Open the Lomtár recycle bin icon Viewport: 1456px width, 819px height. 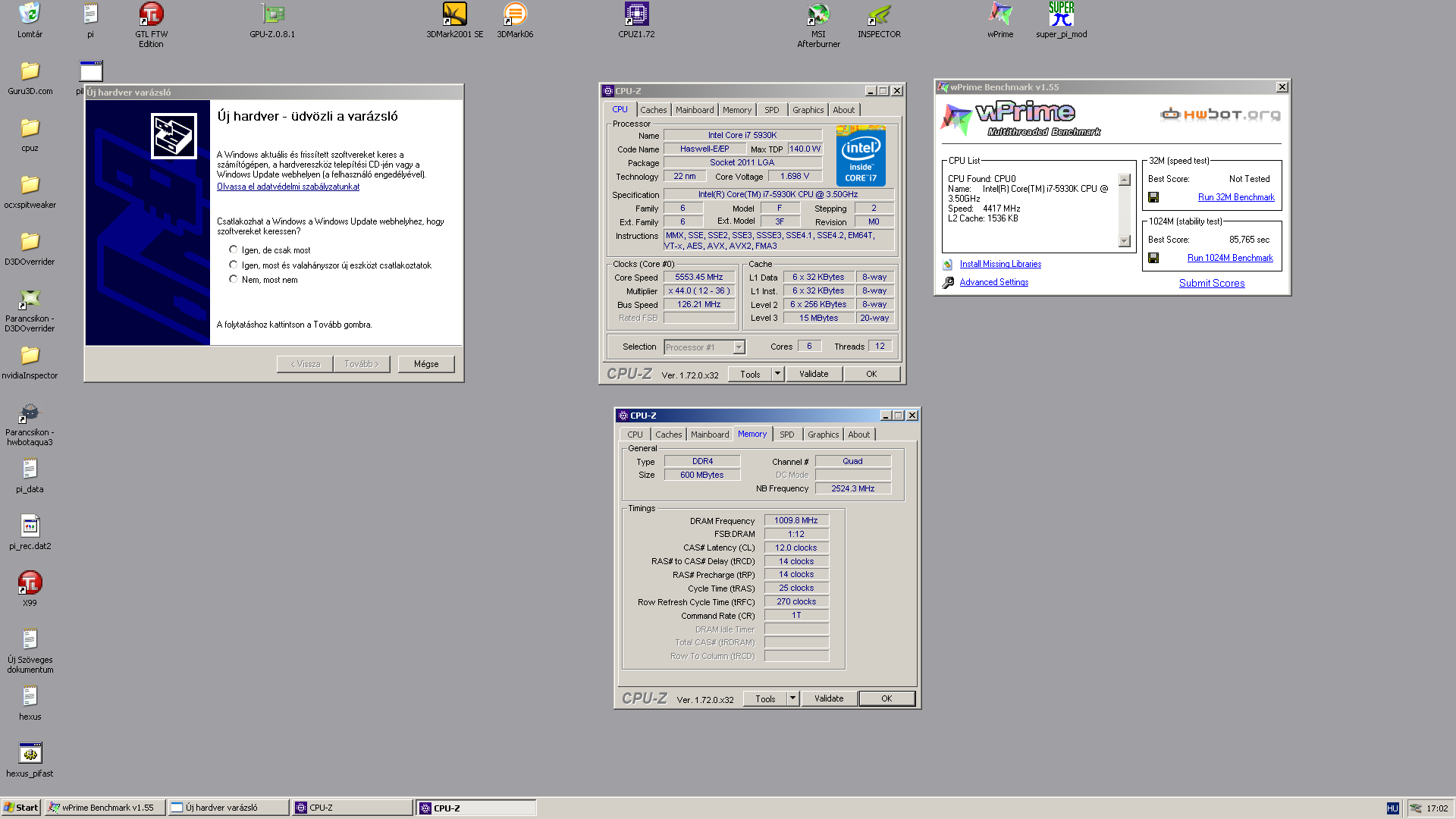[x=30, y=20]
